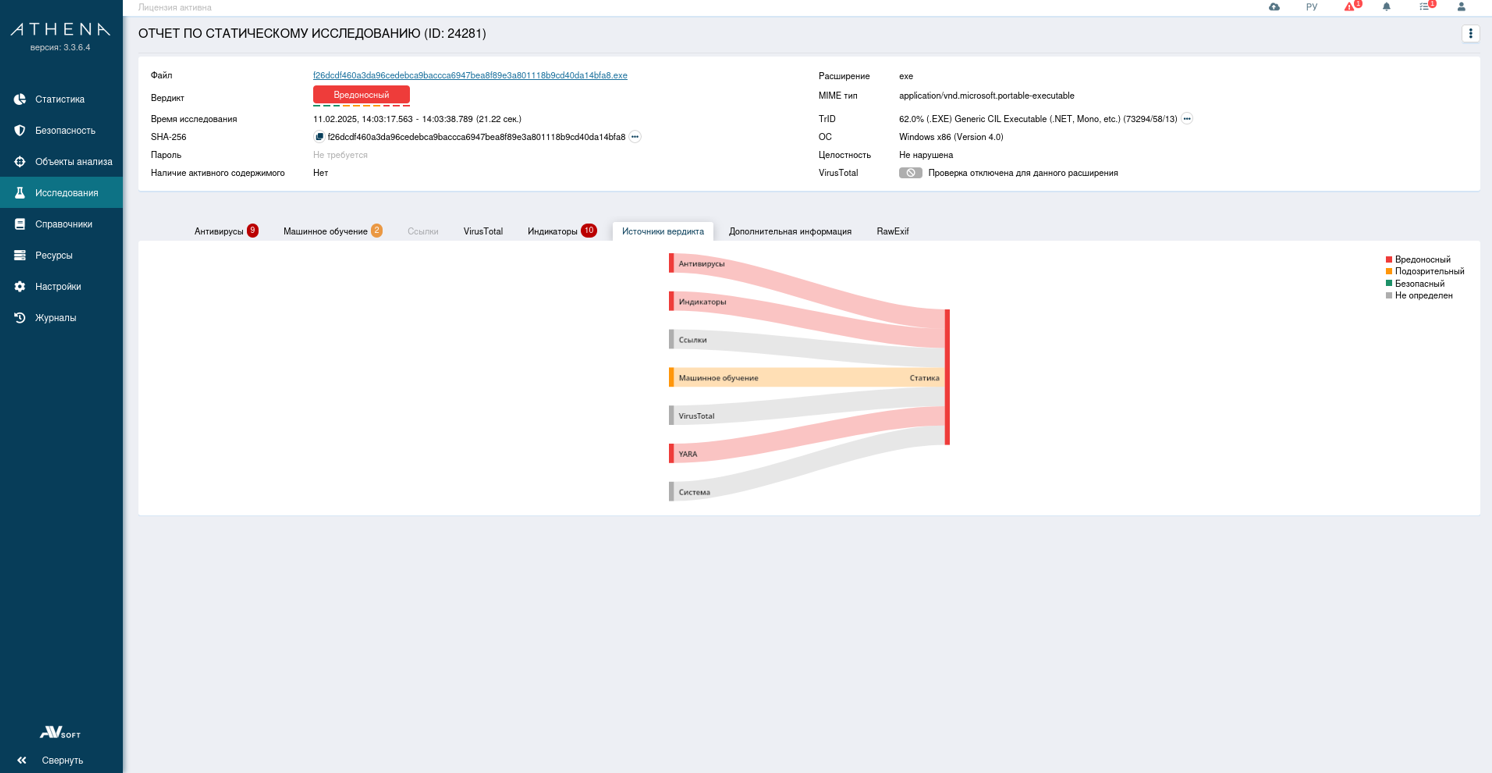The image size is (1492, 773).
Task: Click the red YARA node in diagram
Action: pyautogui.click(x=672, y=454)
